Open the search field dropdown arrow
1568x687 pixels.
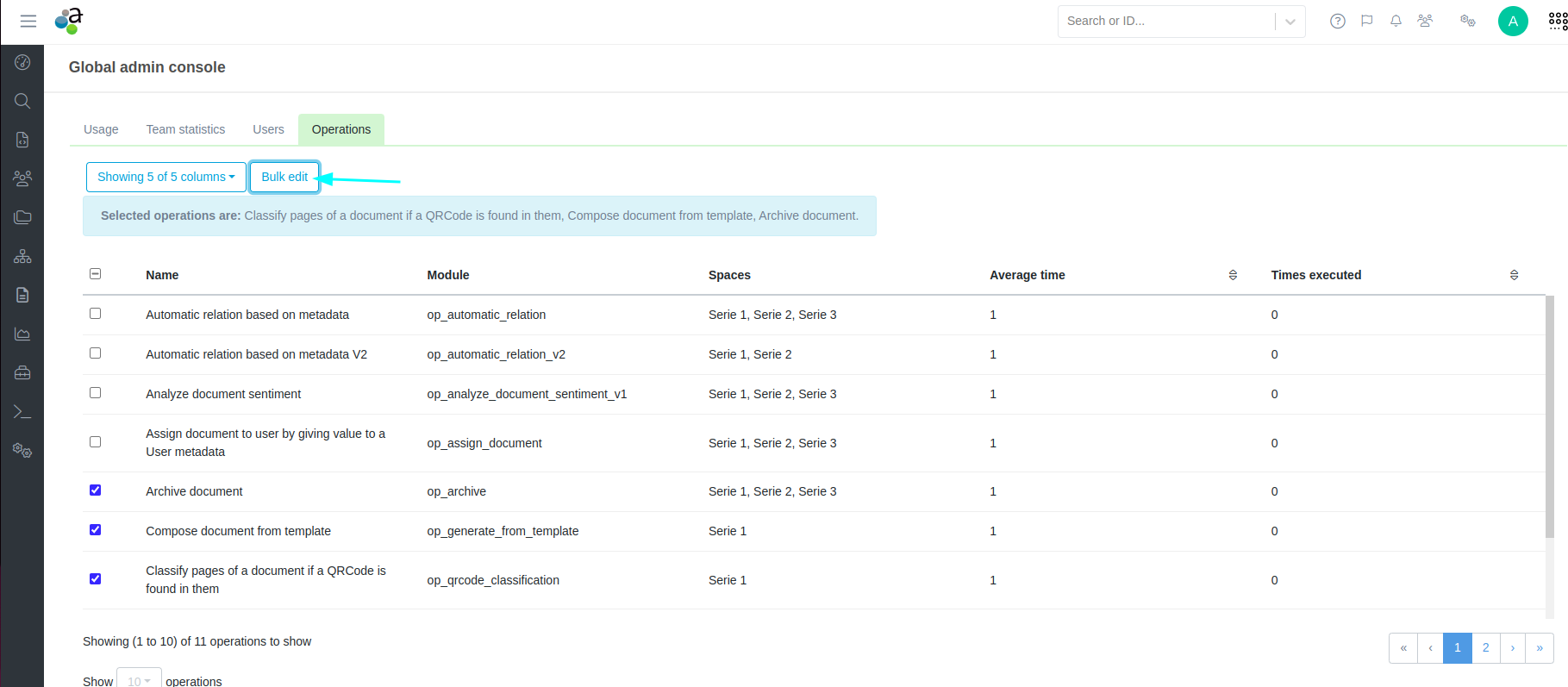[1290, 22]
